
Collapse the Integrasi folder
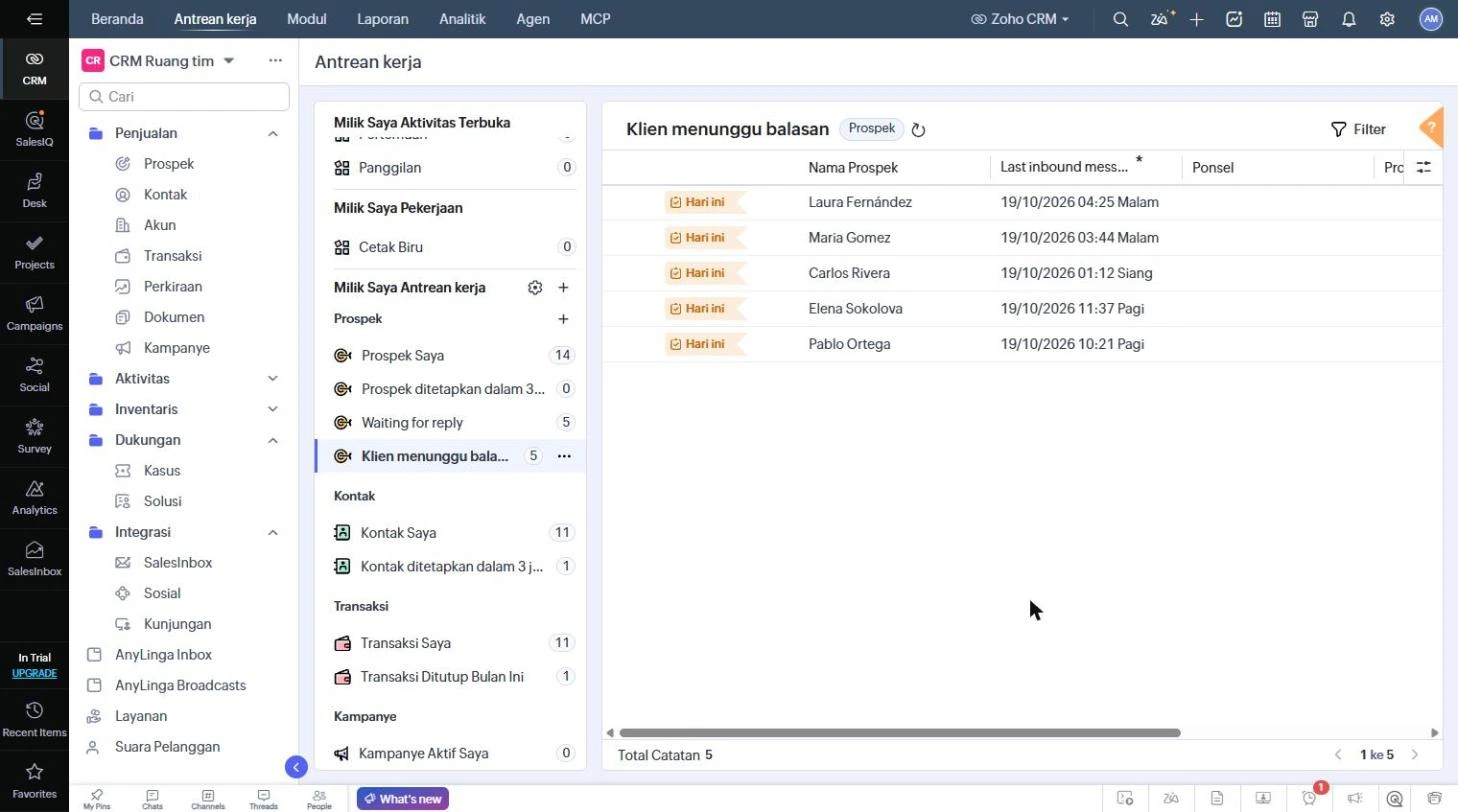pos(273,532)
